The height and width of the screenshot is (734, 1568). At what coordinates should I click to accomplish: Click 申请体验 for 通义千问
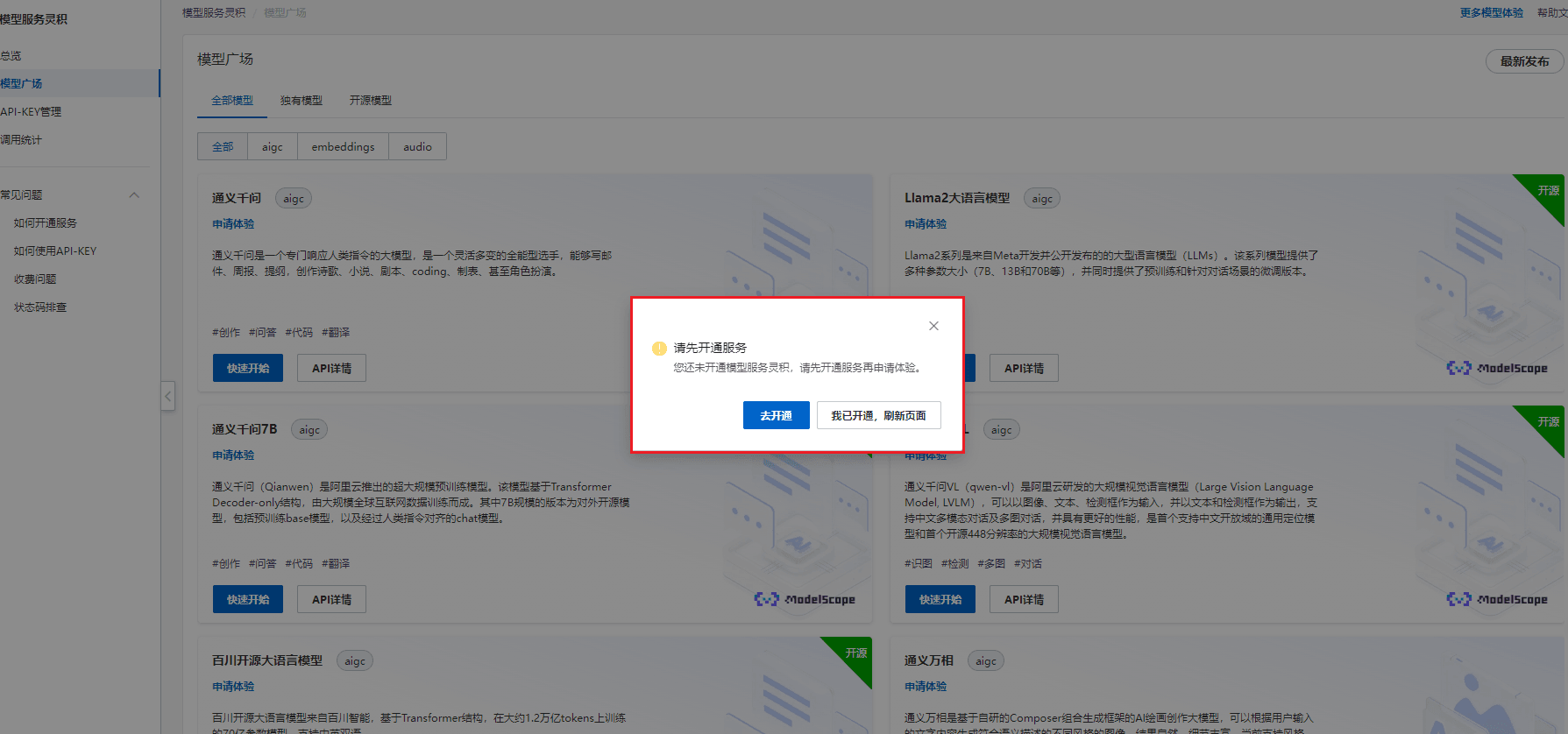(233, 224)
